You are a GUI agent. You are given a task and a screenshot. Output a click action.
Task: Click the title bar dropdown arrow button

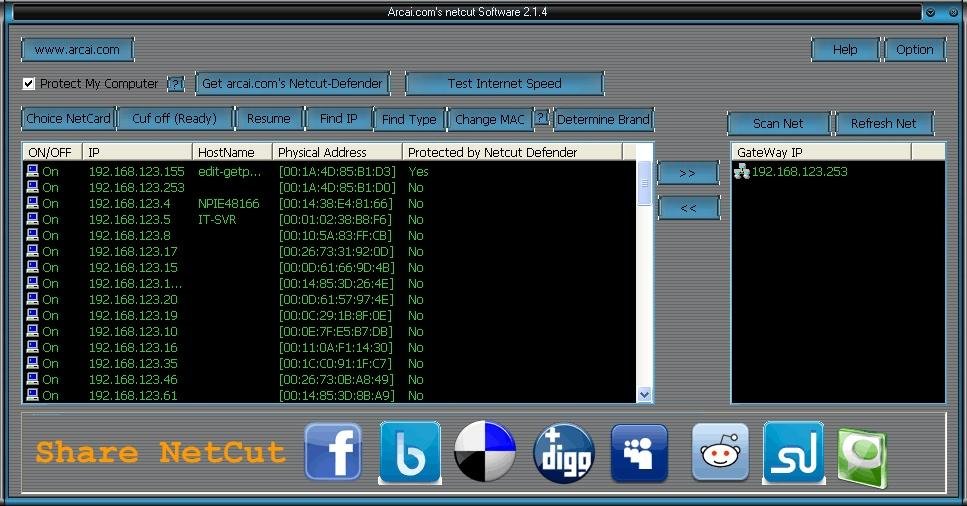(931, 12)
